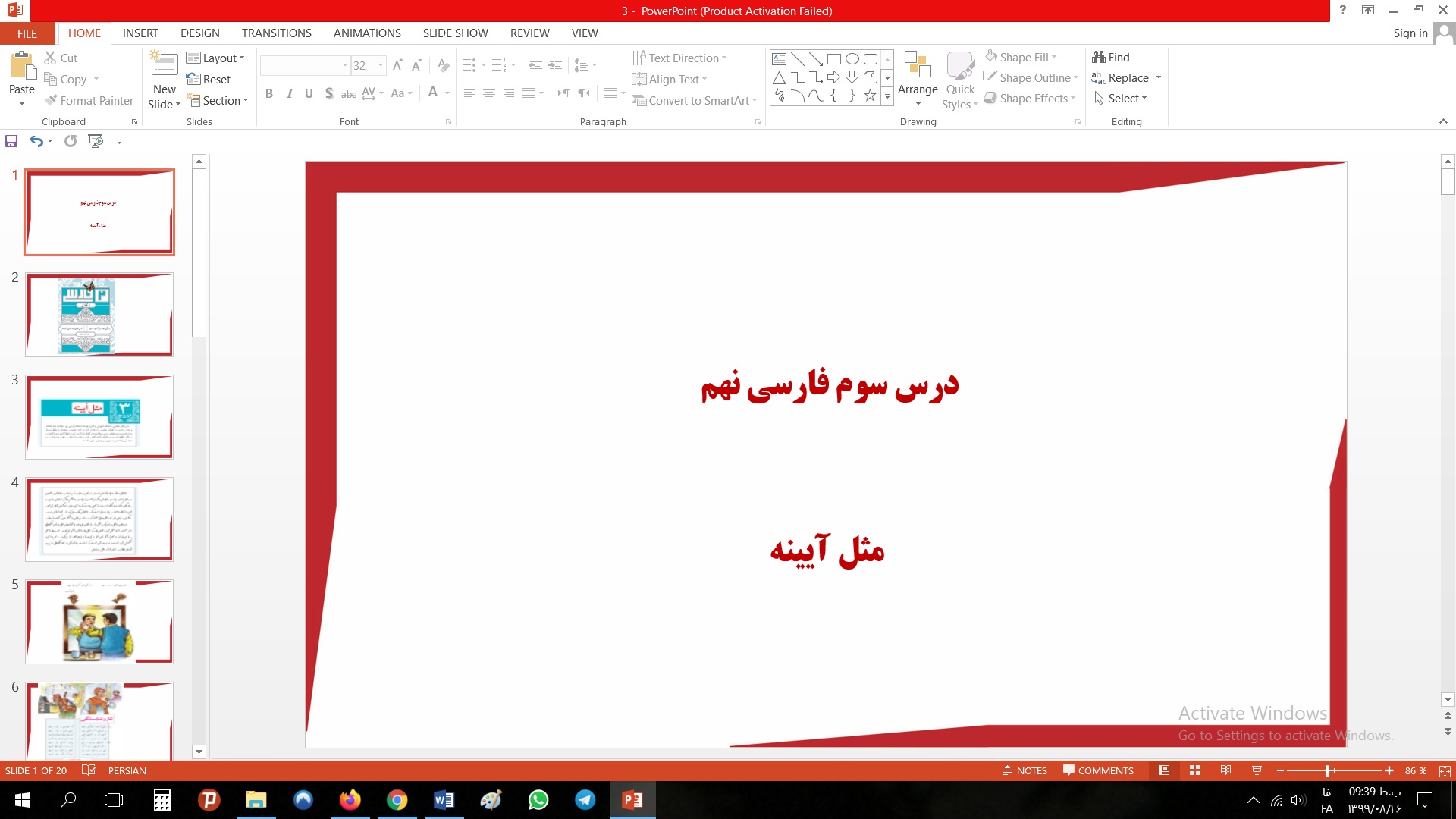Open the font size dropdown
Viewport: 1456px width, 819px height.
[381, 65]
